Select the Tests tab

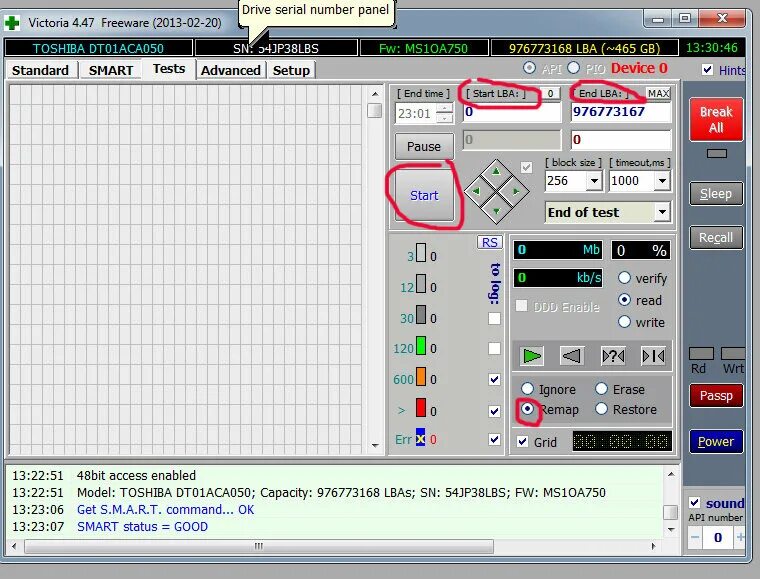(169, 69)
